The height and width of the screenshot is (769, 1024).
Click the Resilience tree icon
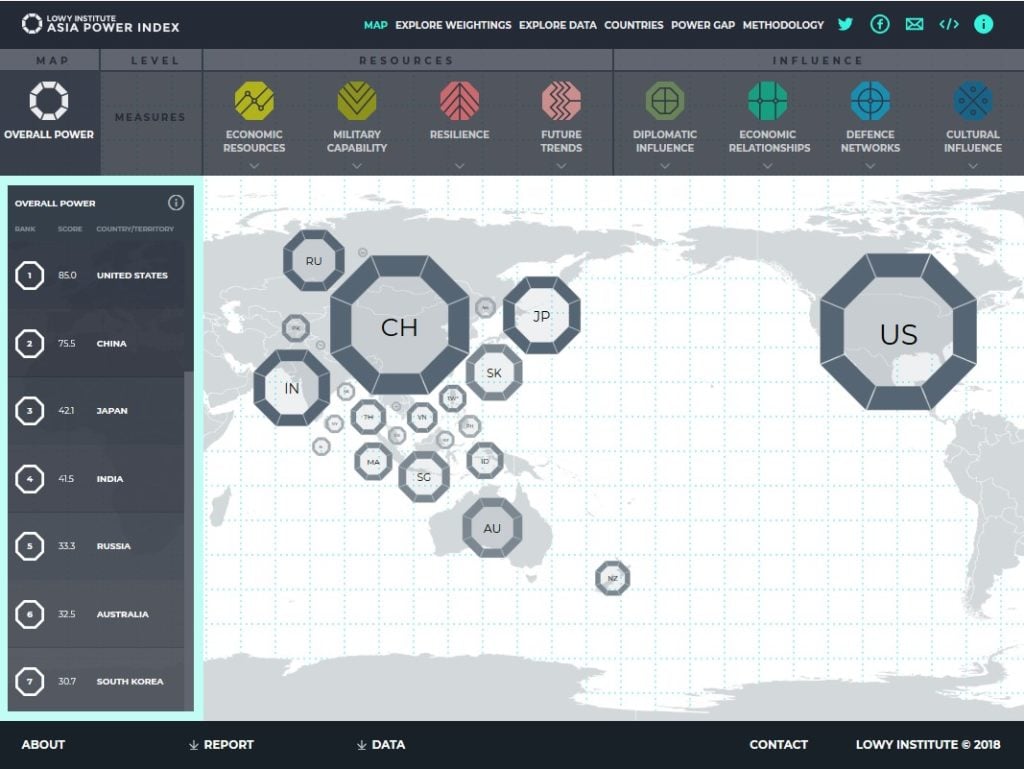[x=459, y=101]
